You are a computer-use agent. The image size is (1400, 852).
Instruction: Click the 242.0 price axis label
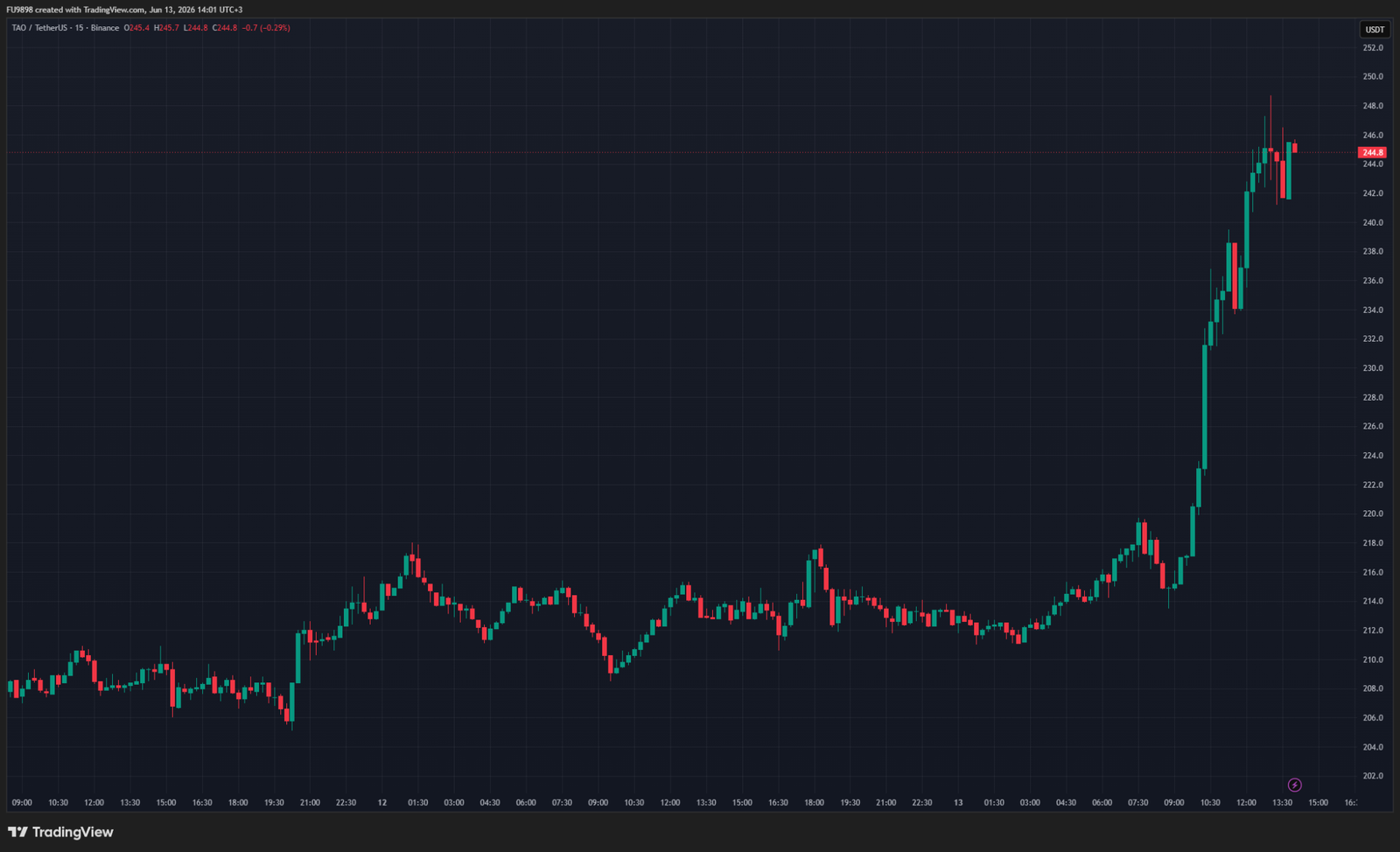point(1373,193)
